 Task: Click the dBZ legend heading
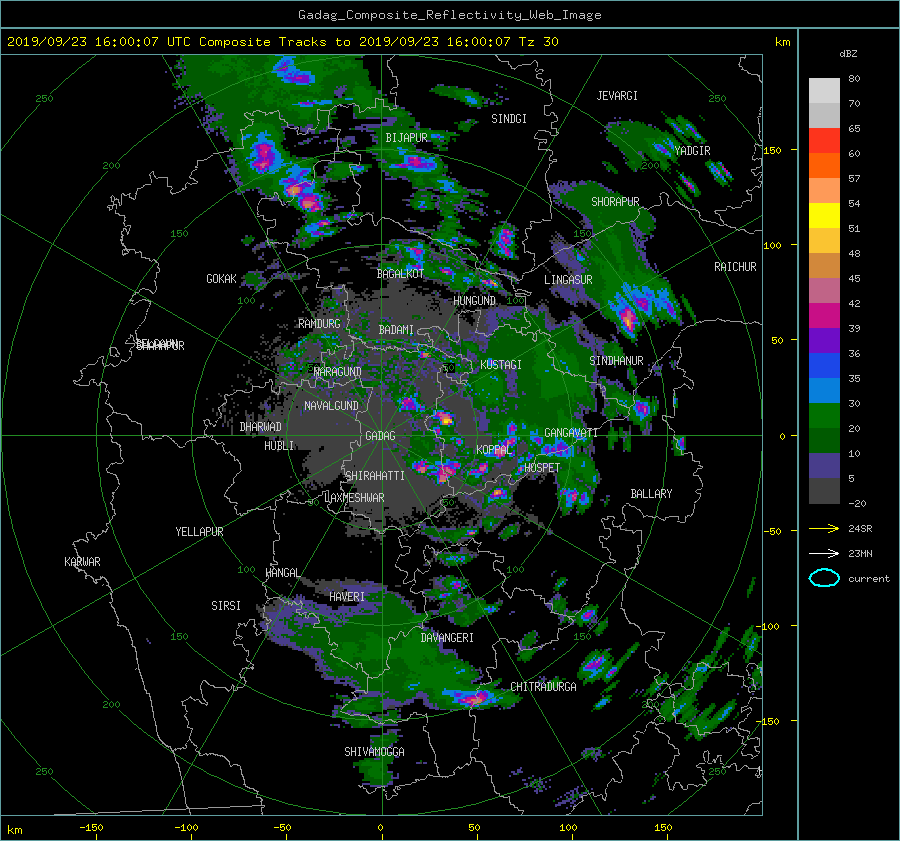(x=848, y=53)
